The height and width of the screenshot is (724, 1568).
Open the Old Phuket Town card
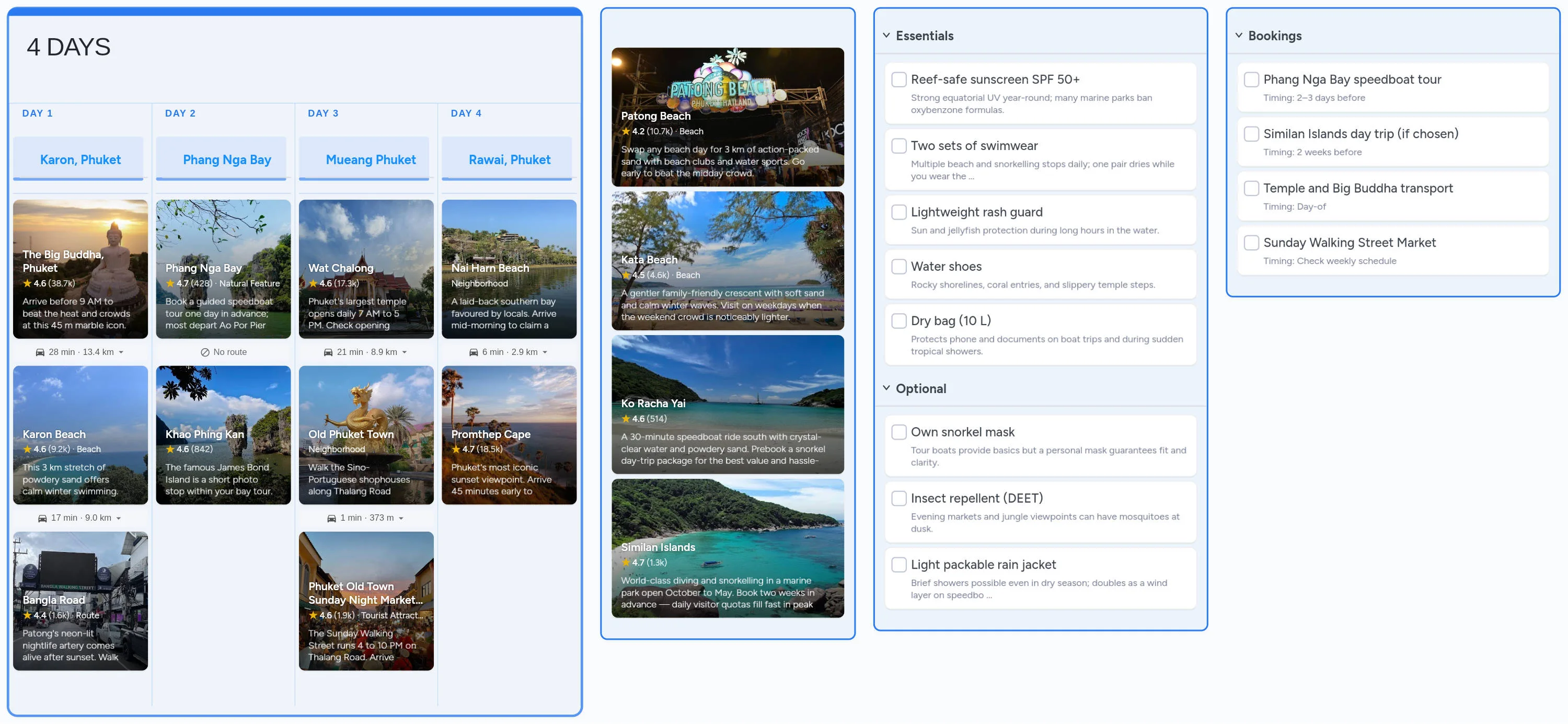[366, 435]
